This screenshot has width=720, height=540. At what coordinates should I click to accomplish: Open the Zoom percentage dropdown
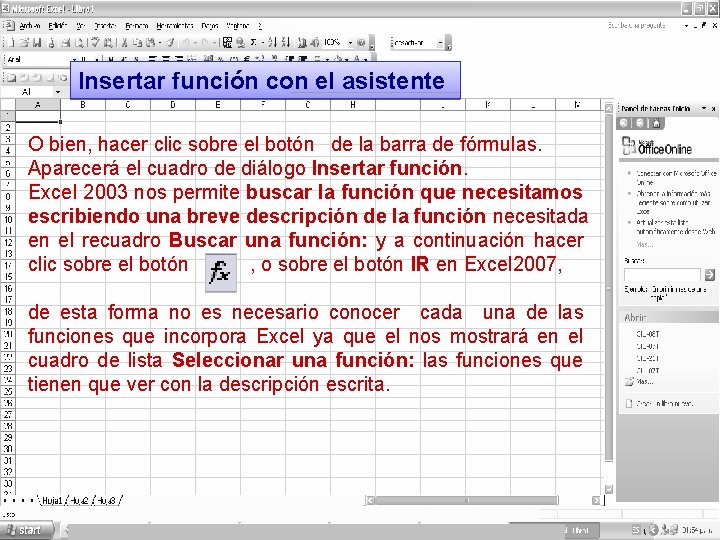(x=350, y=43)
